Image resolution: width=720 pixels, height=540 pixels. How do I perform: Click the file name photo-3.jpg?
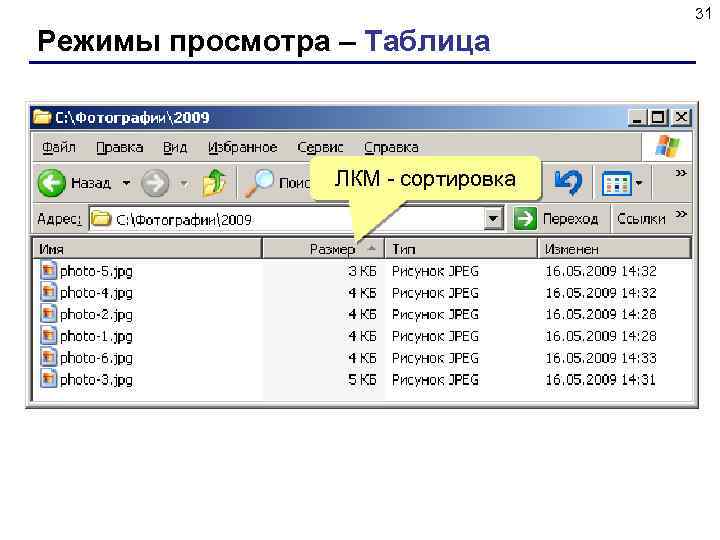96,381
